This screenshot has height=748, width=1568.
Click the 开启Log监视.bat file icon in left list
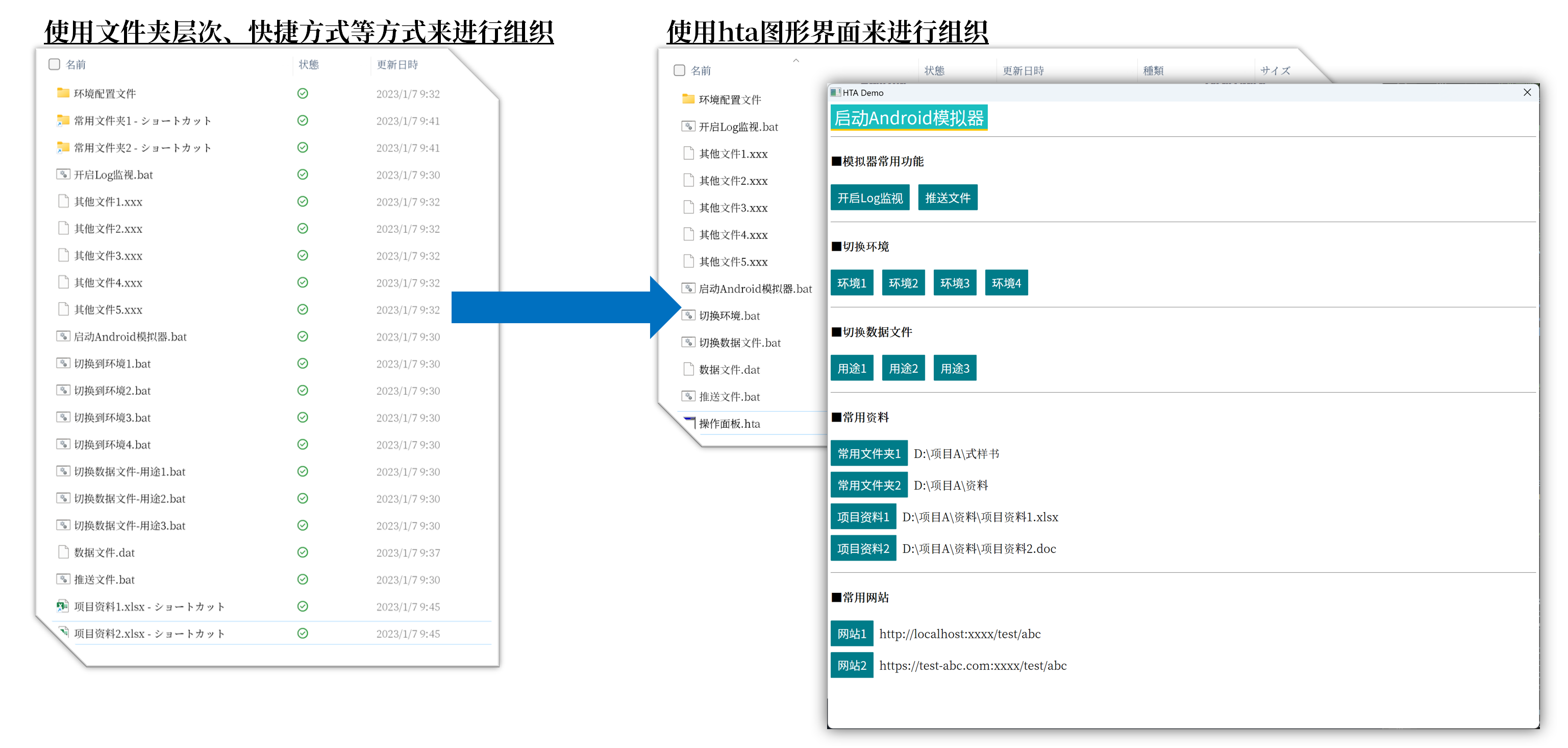pyautogui.click(x=63, y=174)
